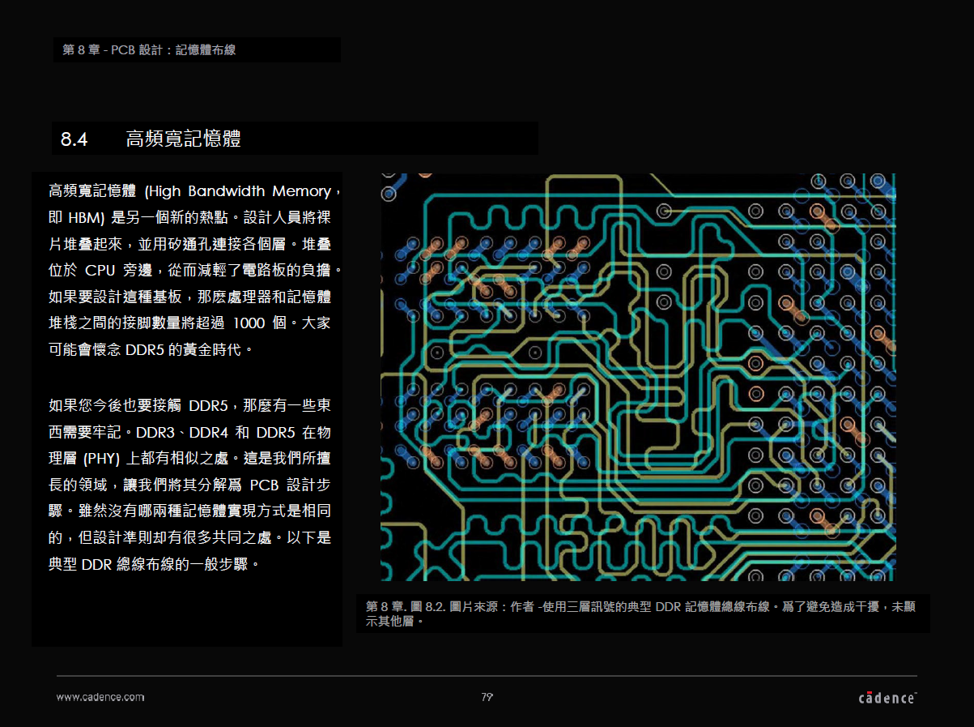Open the www.cadence.com footer link
The height and width of the screenshot is (727, 974).
[100, 697]
